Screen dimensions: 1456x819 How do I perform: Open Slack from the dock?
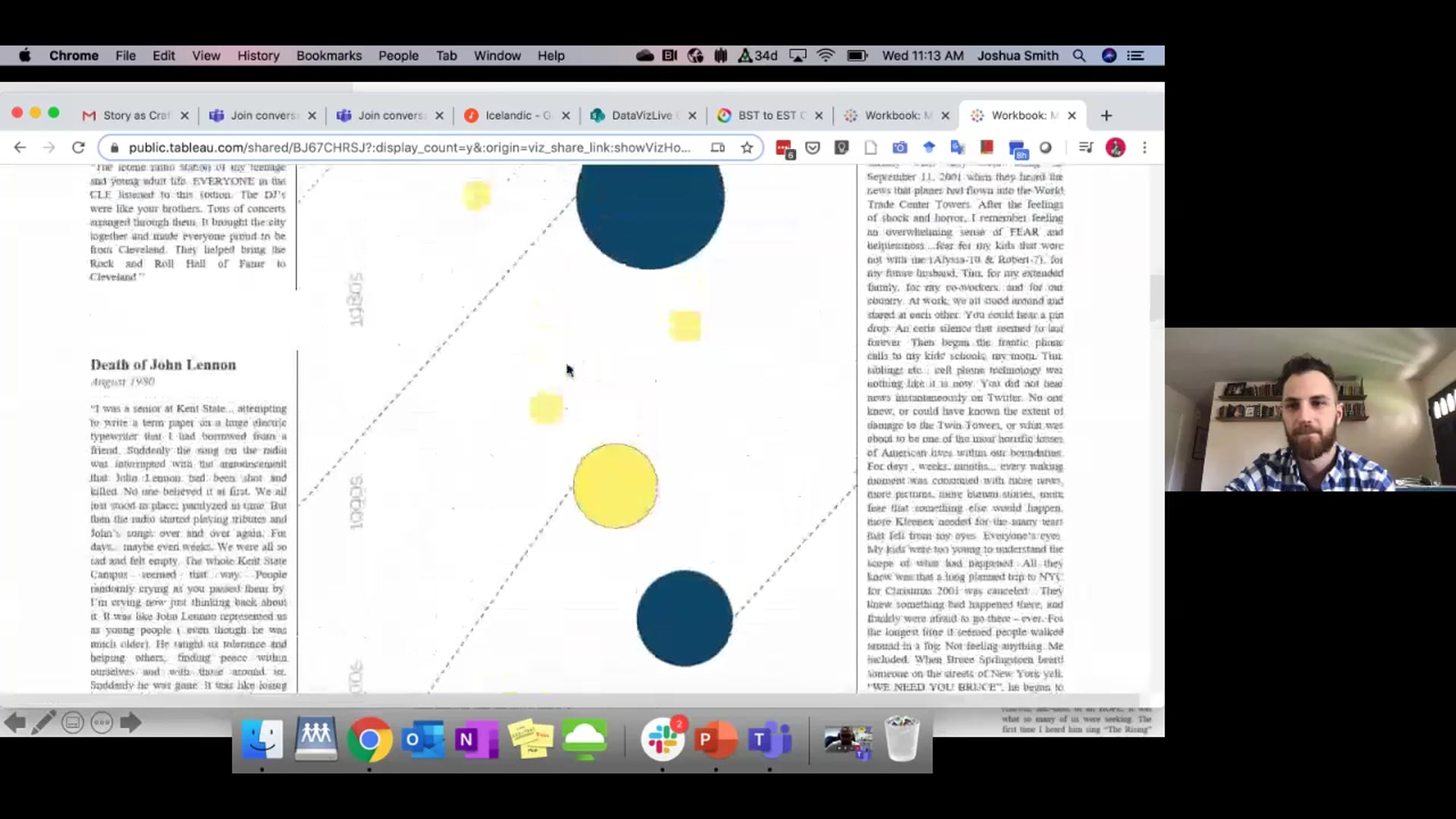point(664,741)
